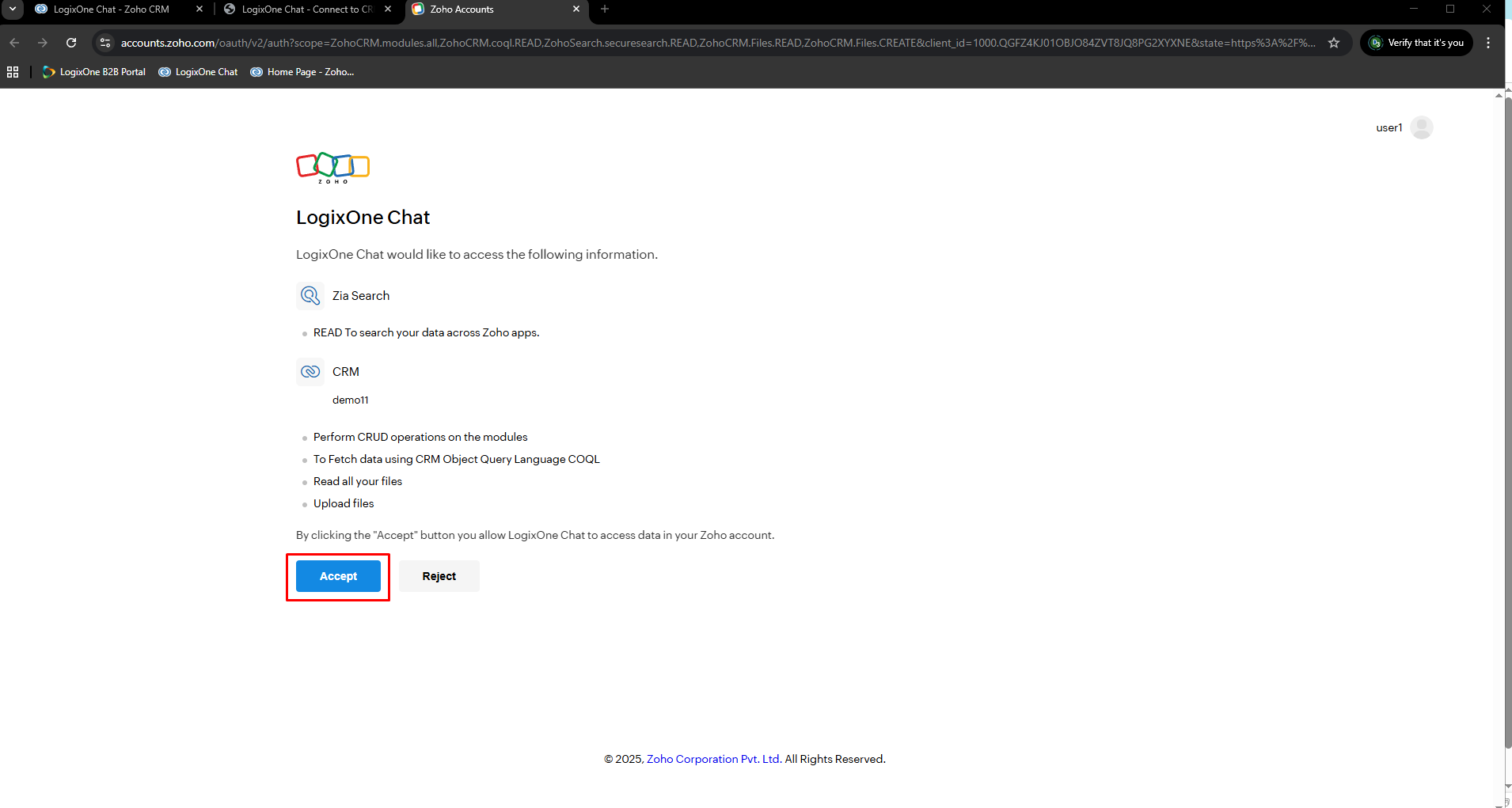Open the browser three-dot menu
The image size is (1512, 808).
click(x=1488, y=43)
